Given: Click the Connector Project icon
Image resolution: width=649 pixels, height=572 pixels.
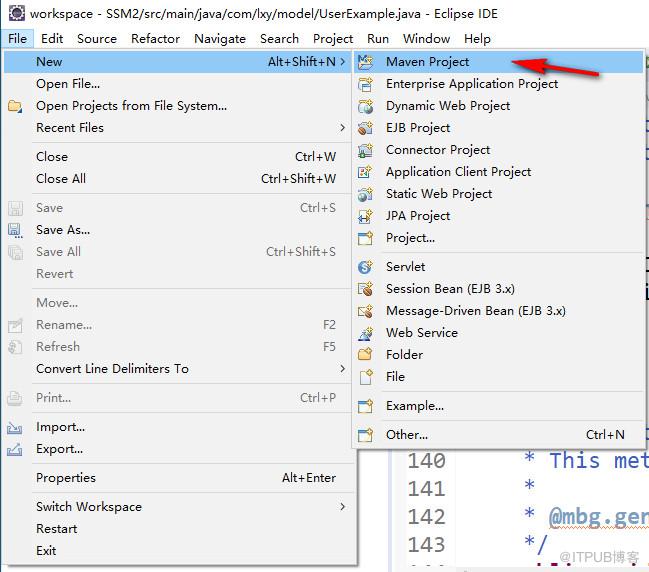Looking at the screenshot, I should pos(365,150).
